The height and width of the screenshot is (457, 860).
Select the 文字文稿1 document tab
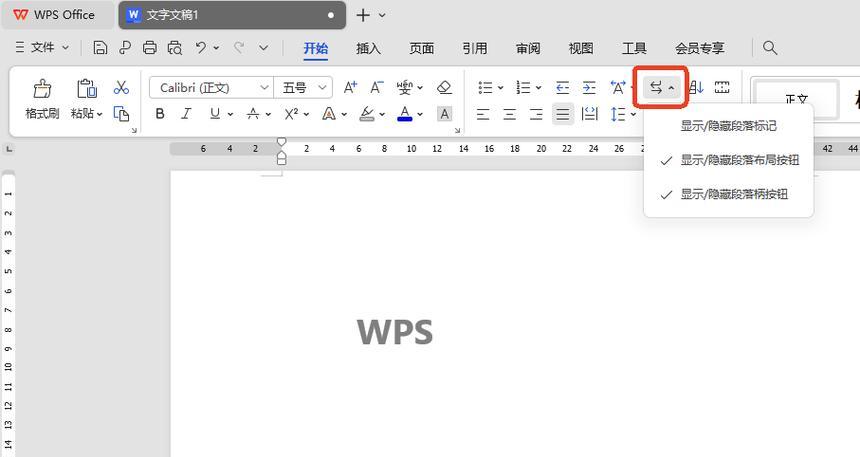[x=231, y=15]
